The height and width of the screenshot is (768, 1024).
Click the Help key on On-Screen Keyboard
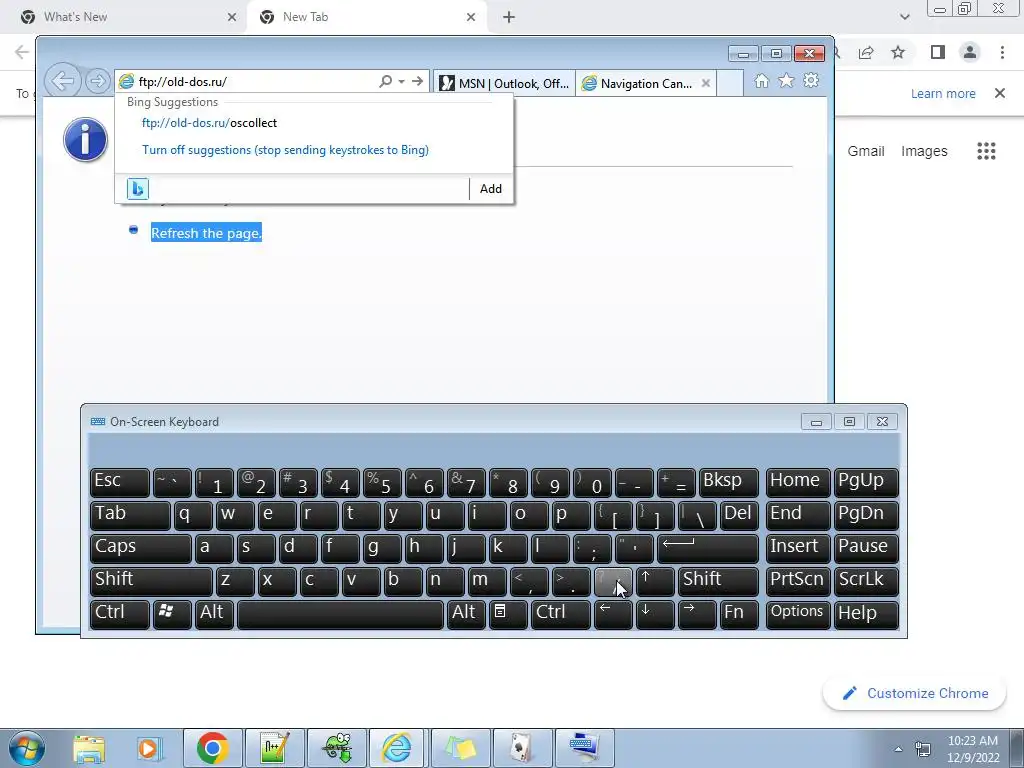pyautogui.click(x=867, y=615)
